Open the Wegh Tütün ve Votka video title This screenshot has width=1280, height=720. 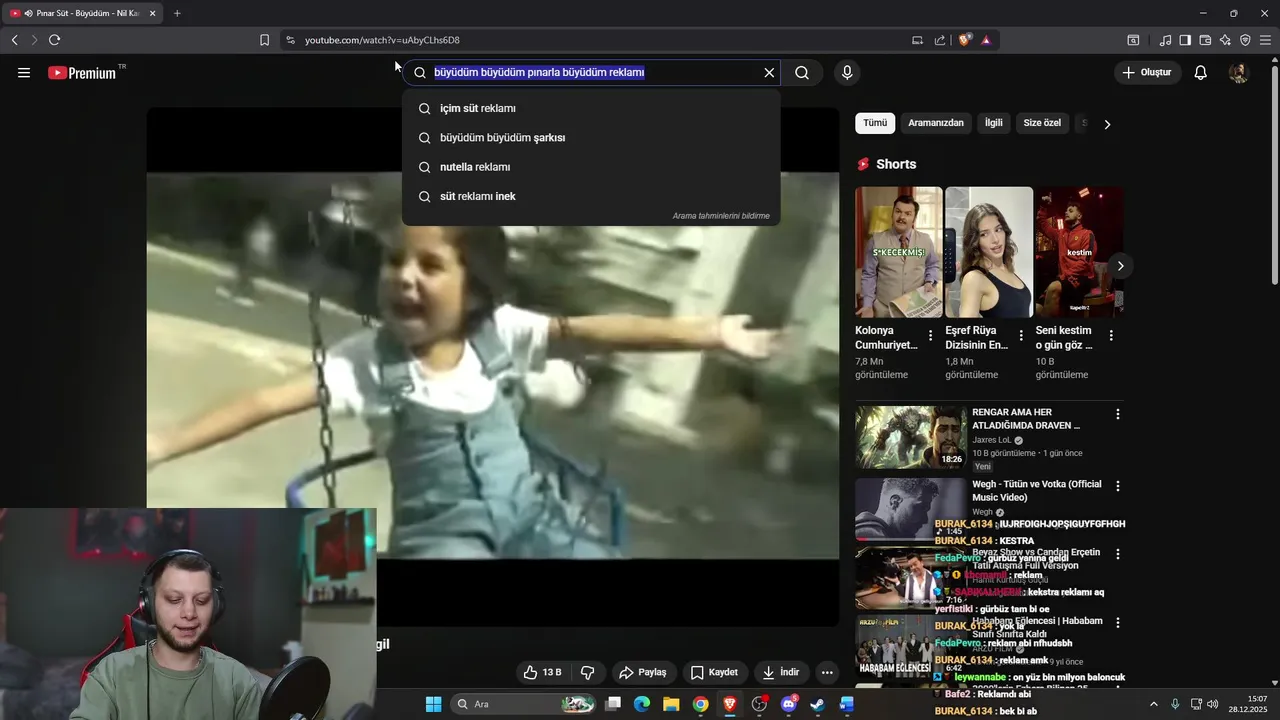click(1037, 491)
